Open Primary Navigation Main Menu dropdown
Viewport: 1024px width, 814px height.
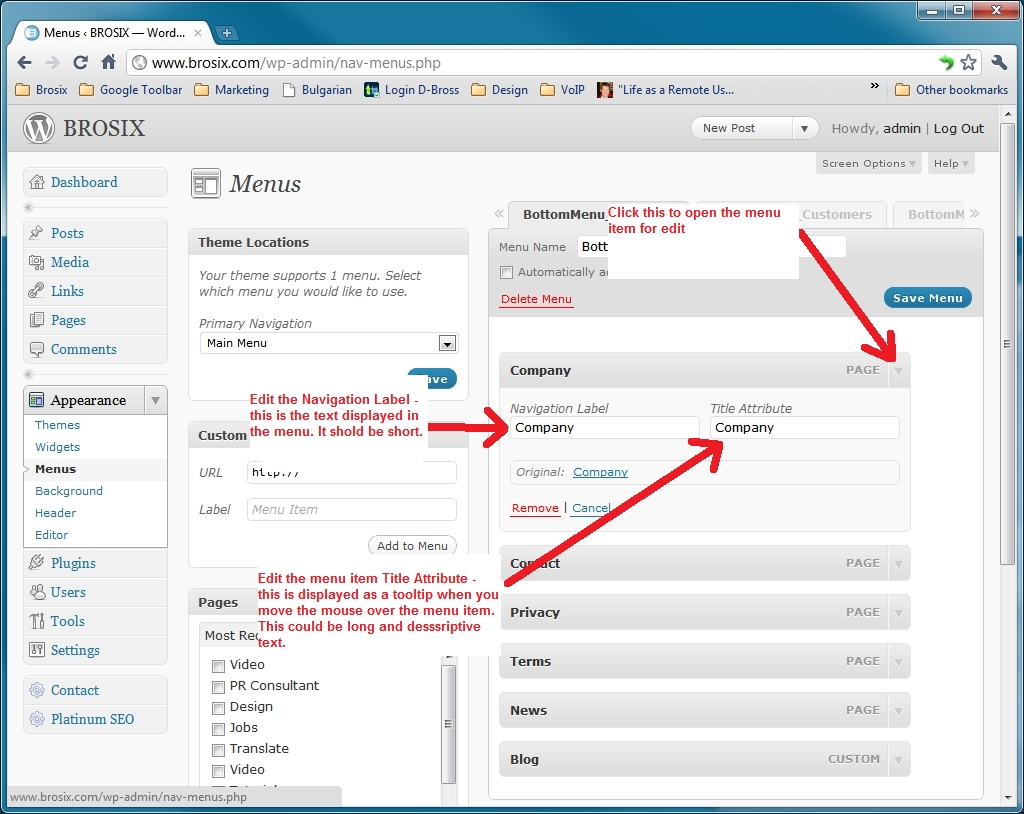[329, 343]
